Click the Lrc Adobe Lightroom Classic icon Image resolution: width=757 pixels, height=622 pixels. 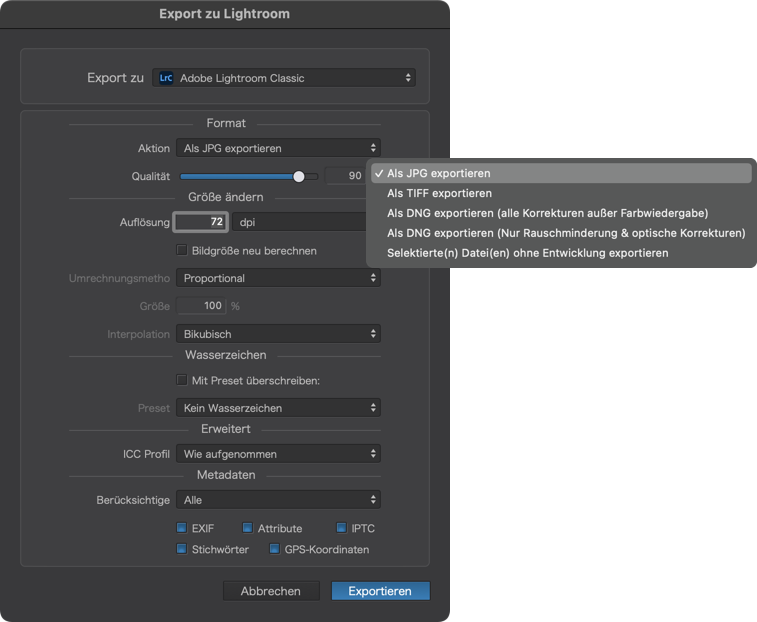click(166, 78)
